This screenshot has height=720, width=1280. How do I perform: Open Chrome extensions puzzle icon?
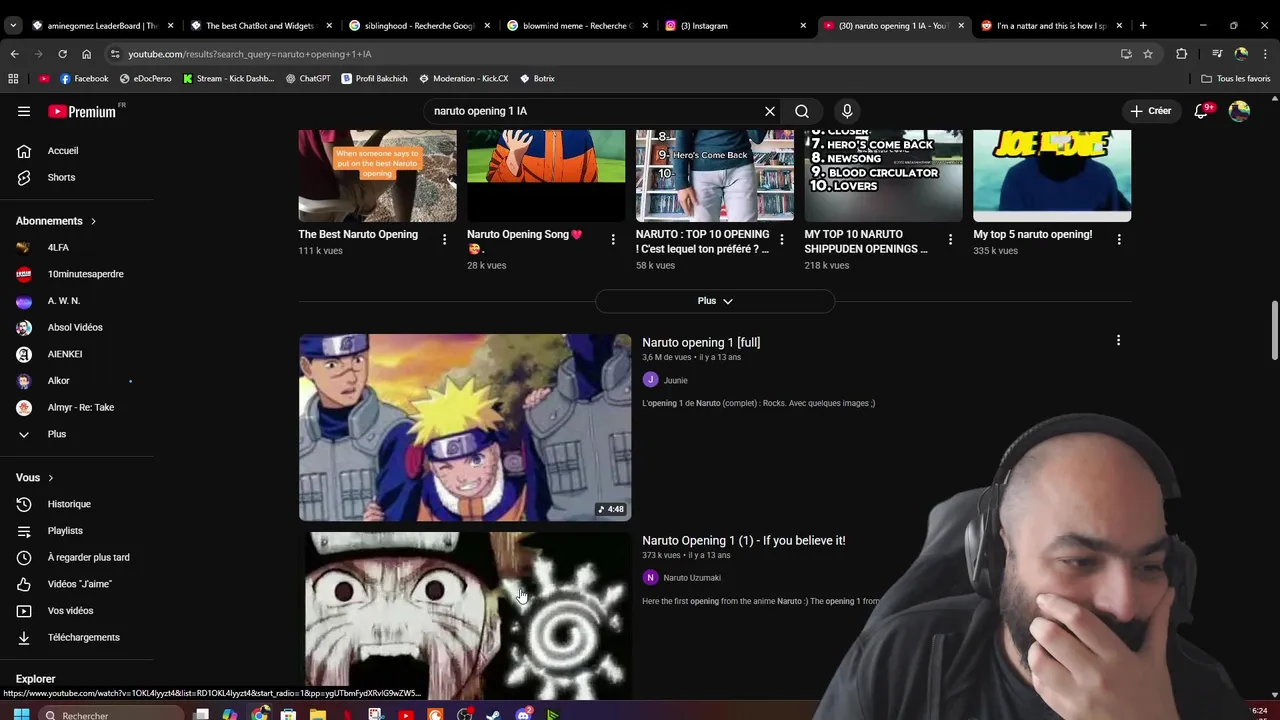pyautogui.click(x=1181, y=54)
